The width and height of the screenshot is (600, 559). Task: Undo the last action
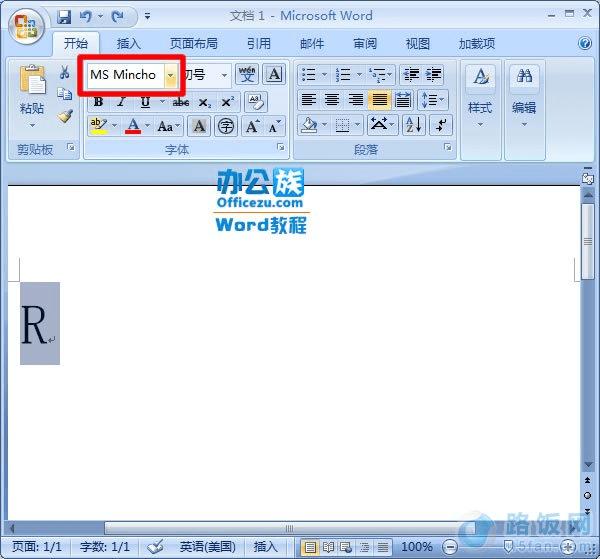pyautogui.click(x=86, y=16)
